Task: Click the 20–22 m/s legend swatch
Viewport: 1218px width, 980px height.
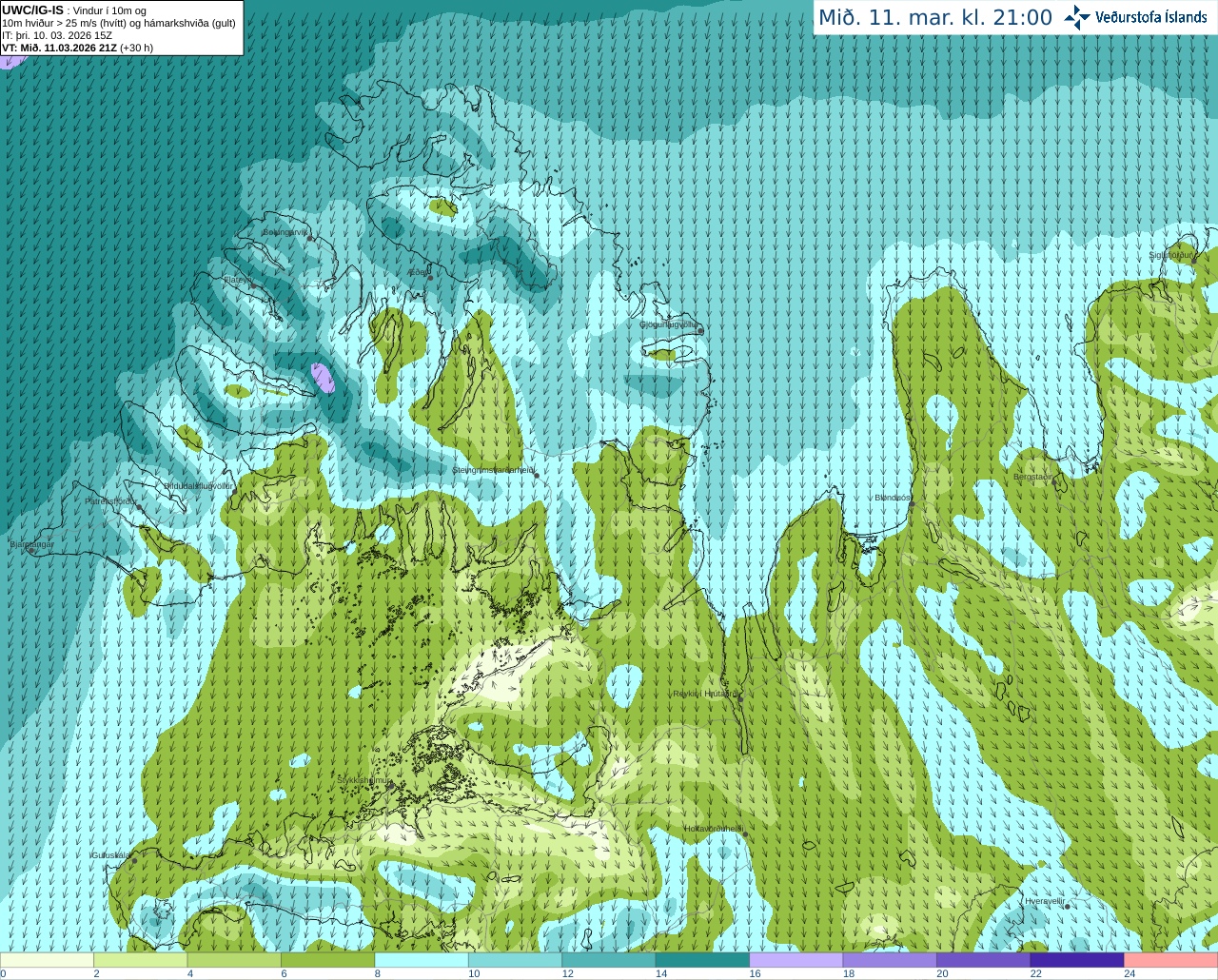Action: pos(983,960)
